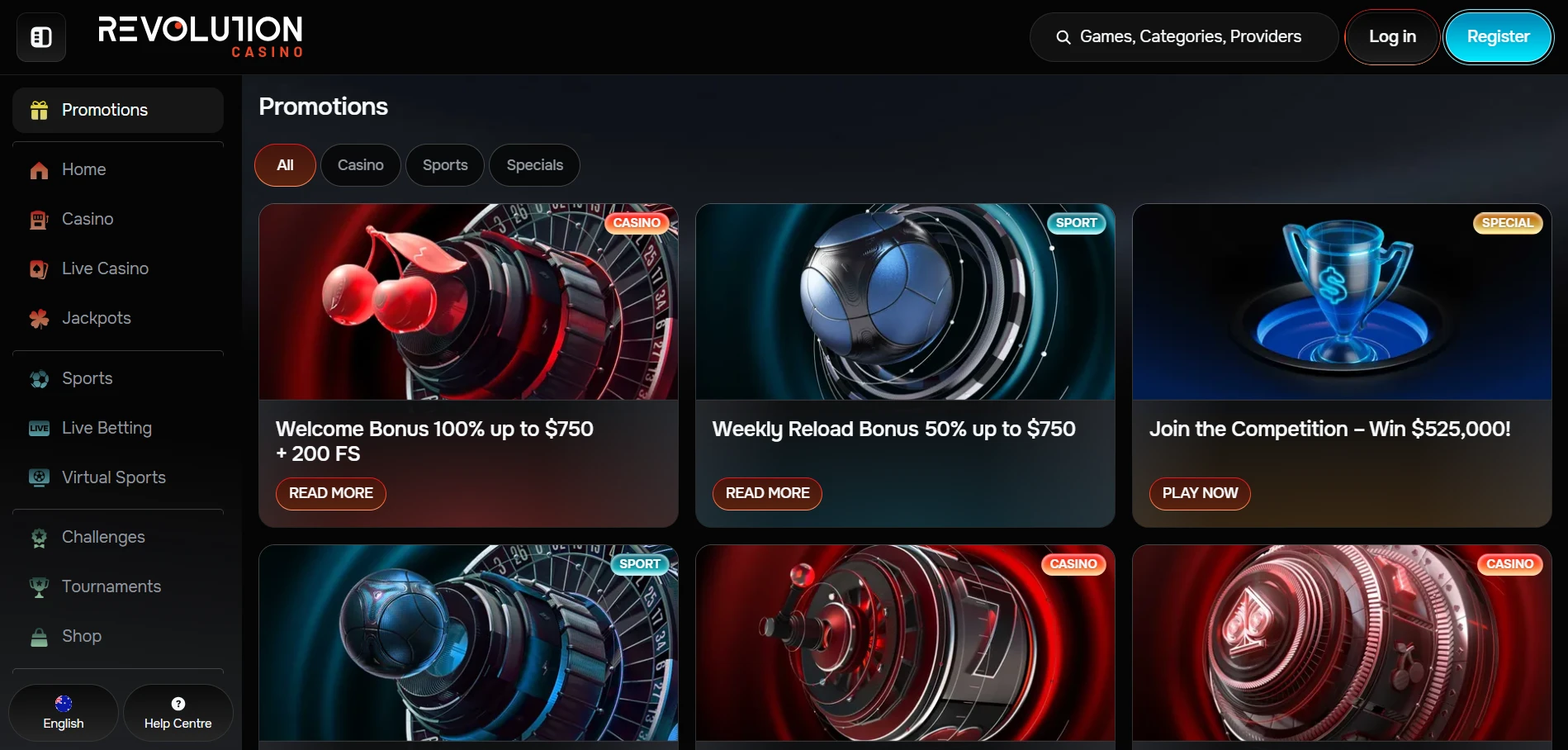The height and width of the screenshot is (750, 1568).
Task: Click the Home house icon
Action: pyautogui.click(x=39, y=170)
